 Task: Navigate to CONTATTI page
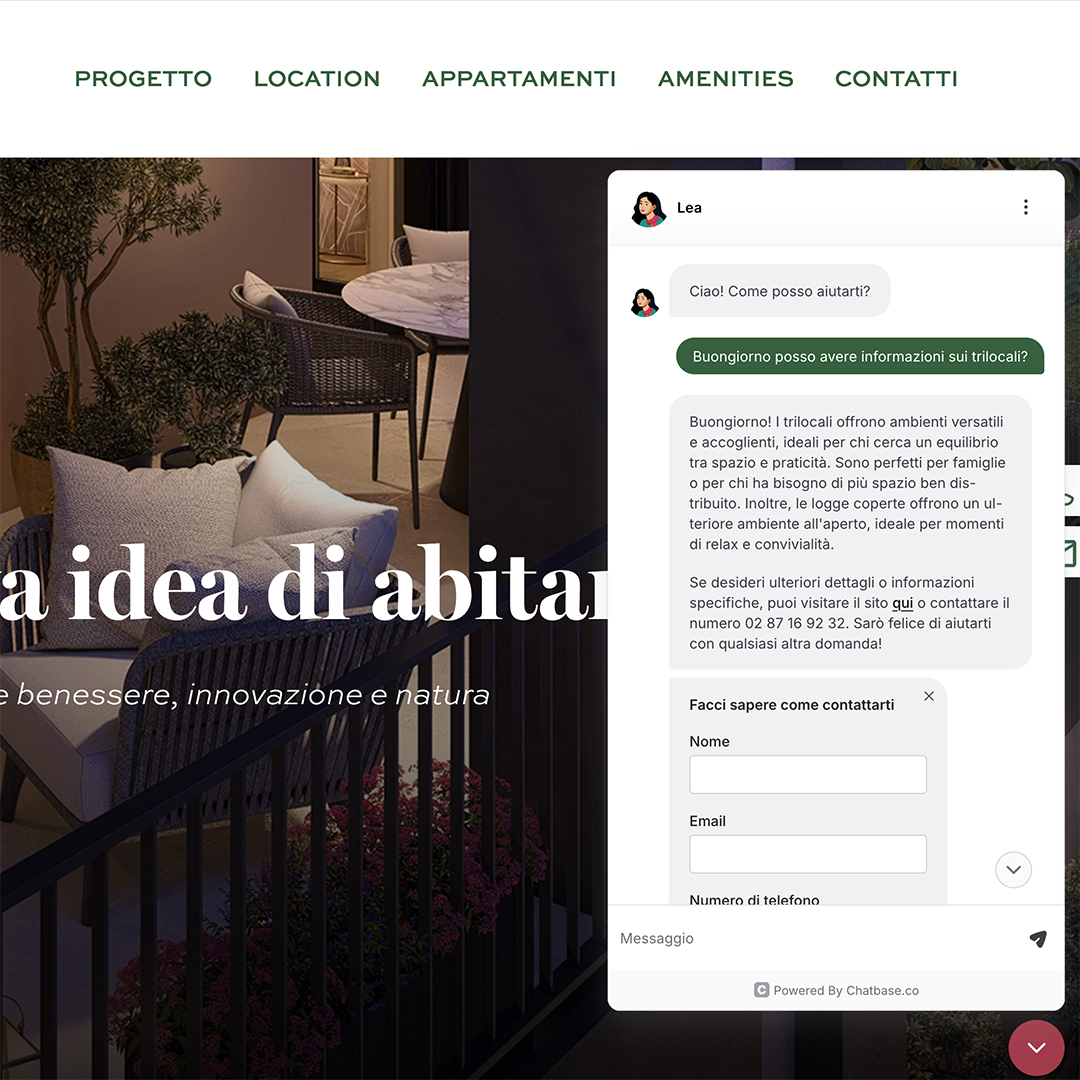[x=896, y=79]
